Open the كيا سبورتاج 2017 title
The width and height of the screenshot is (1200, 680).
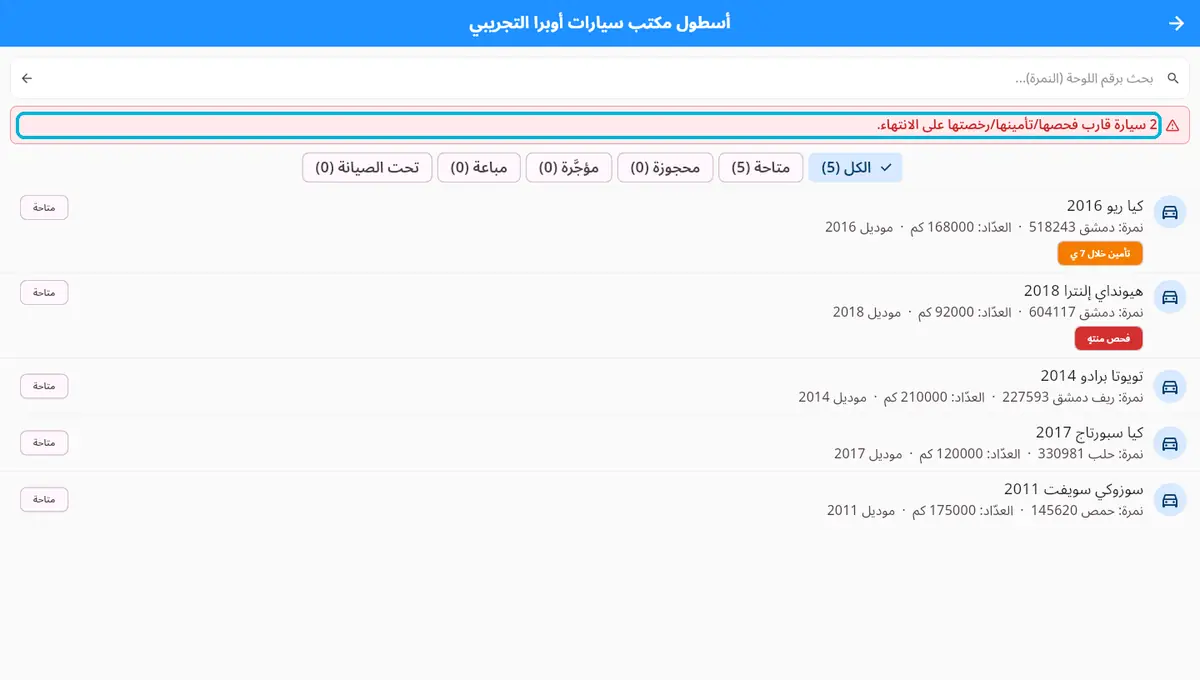coord(1089,433)
